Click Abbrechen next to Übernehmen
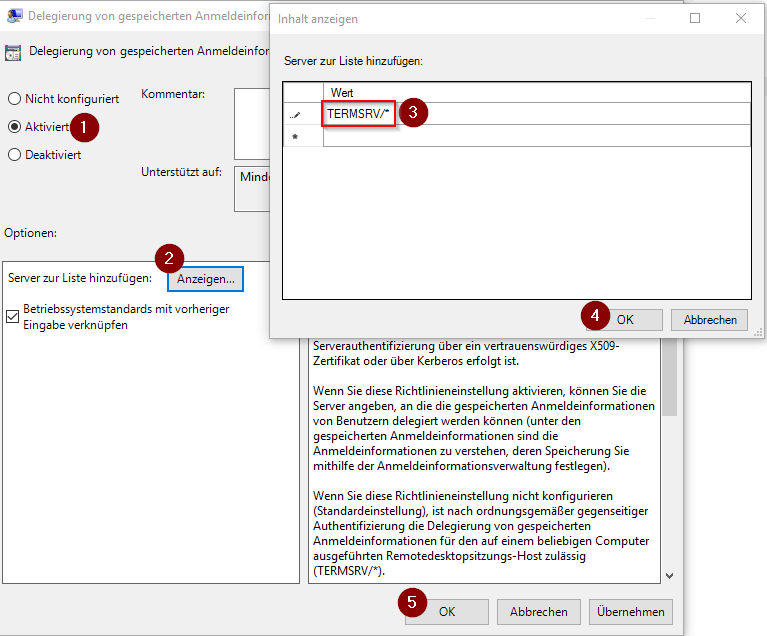Screen dimensions: 767x636 (x=538, y=612)
